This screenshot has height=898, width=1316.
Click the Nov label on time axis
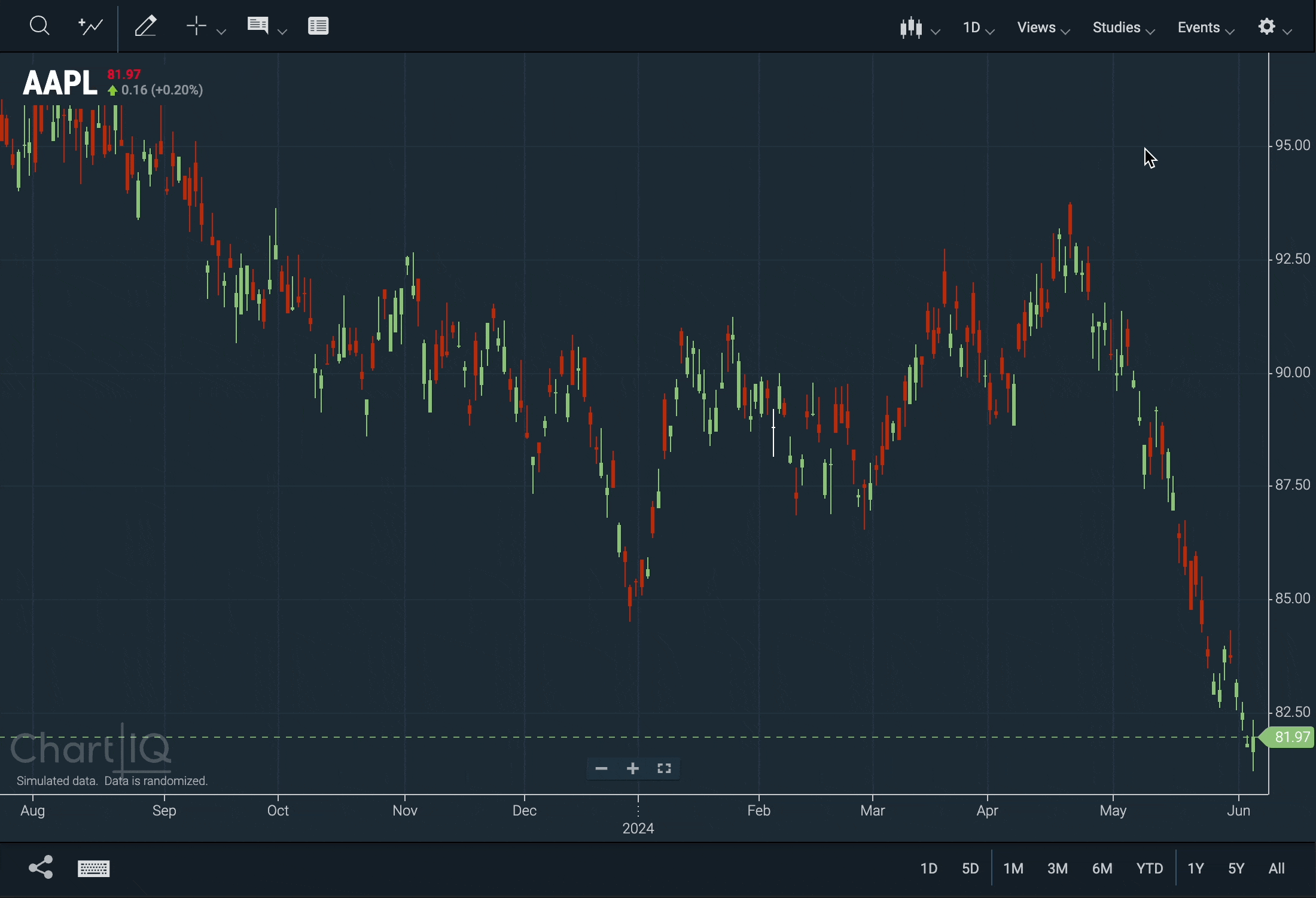(x=406, y=811)
